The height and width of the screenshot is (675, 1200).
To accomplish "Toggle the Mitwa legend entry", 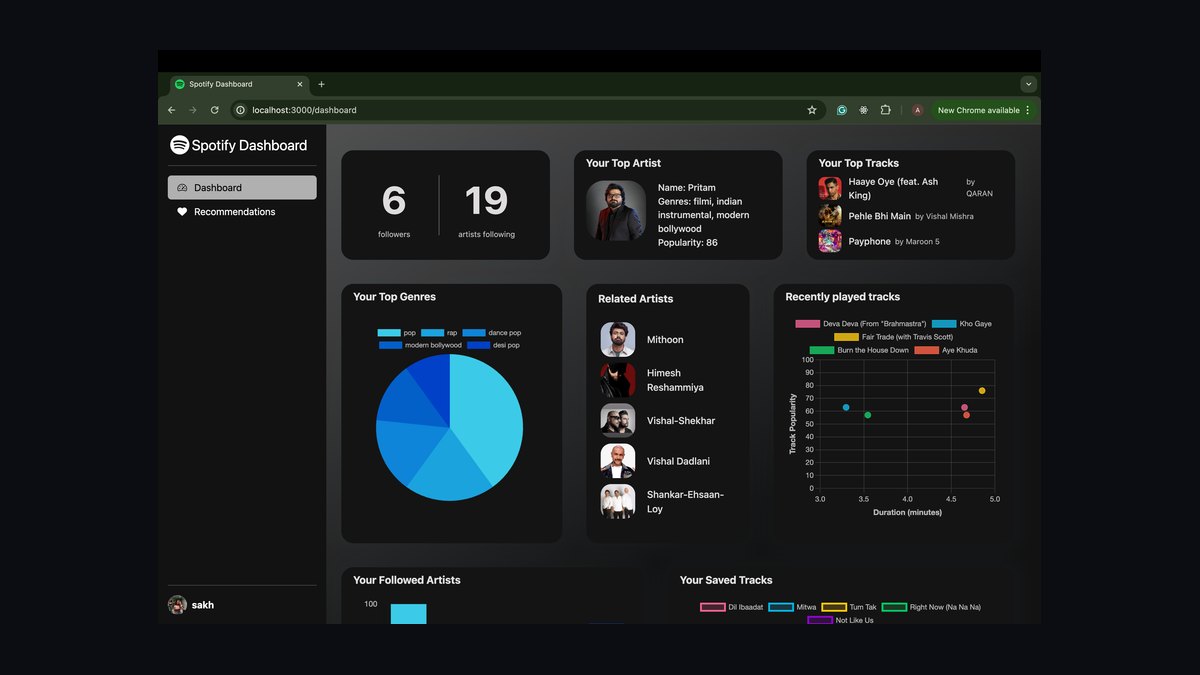I will (792, 607).
